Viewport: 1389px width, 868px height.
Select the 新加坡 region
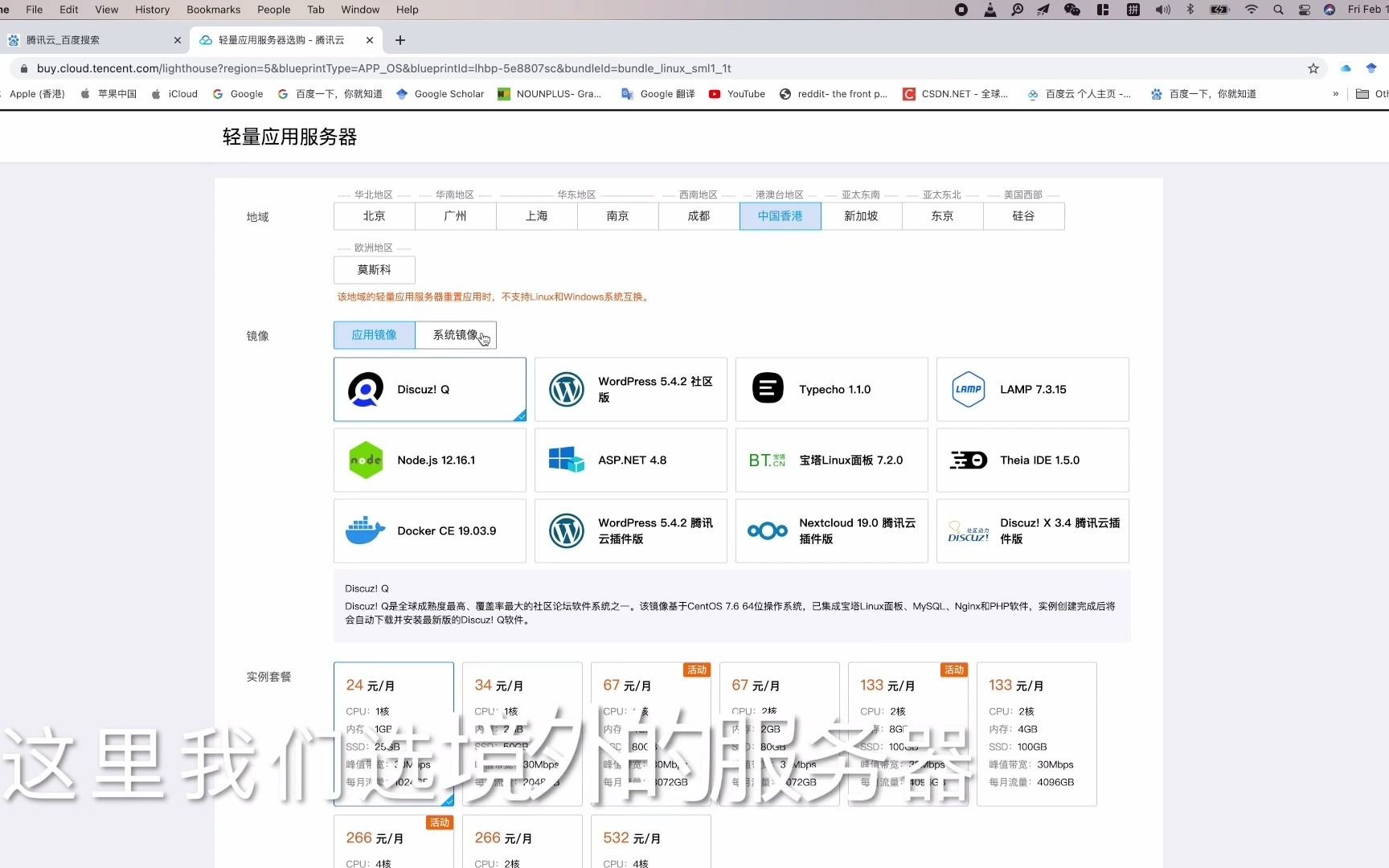861,216
